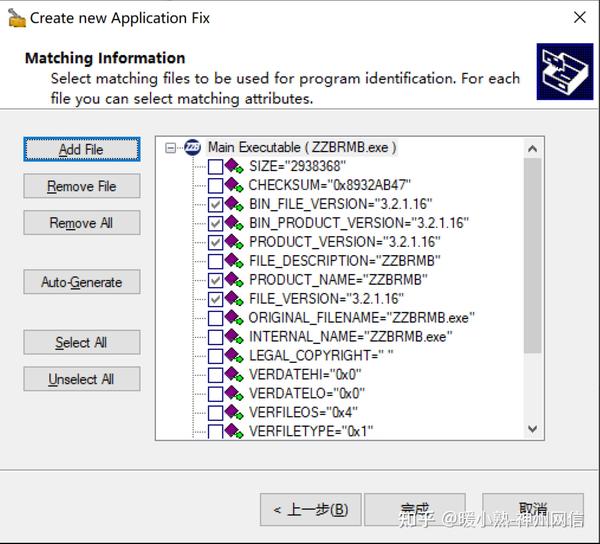Click the scroll down arrow in attribute list

point(532,429)
